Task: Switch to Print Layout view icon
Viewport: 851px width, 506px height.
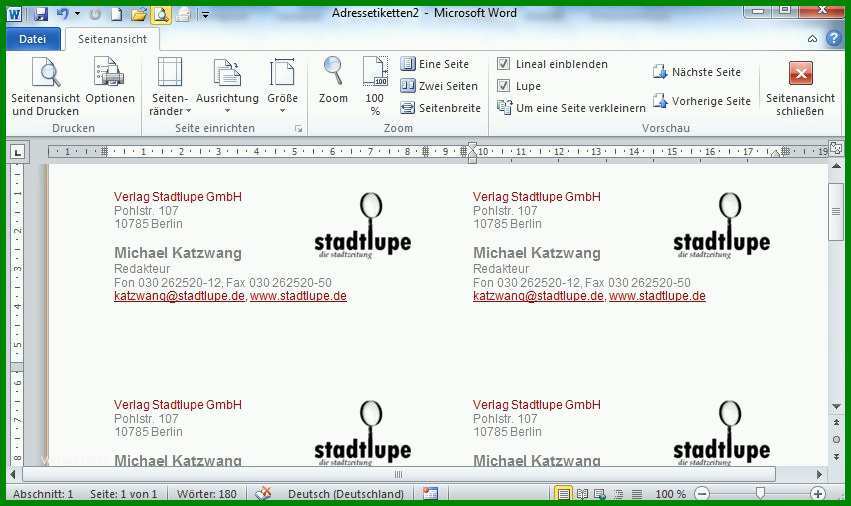Action: (563, 494)
